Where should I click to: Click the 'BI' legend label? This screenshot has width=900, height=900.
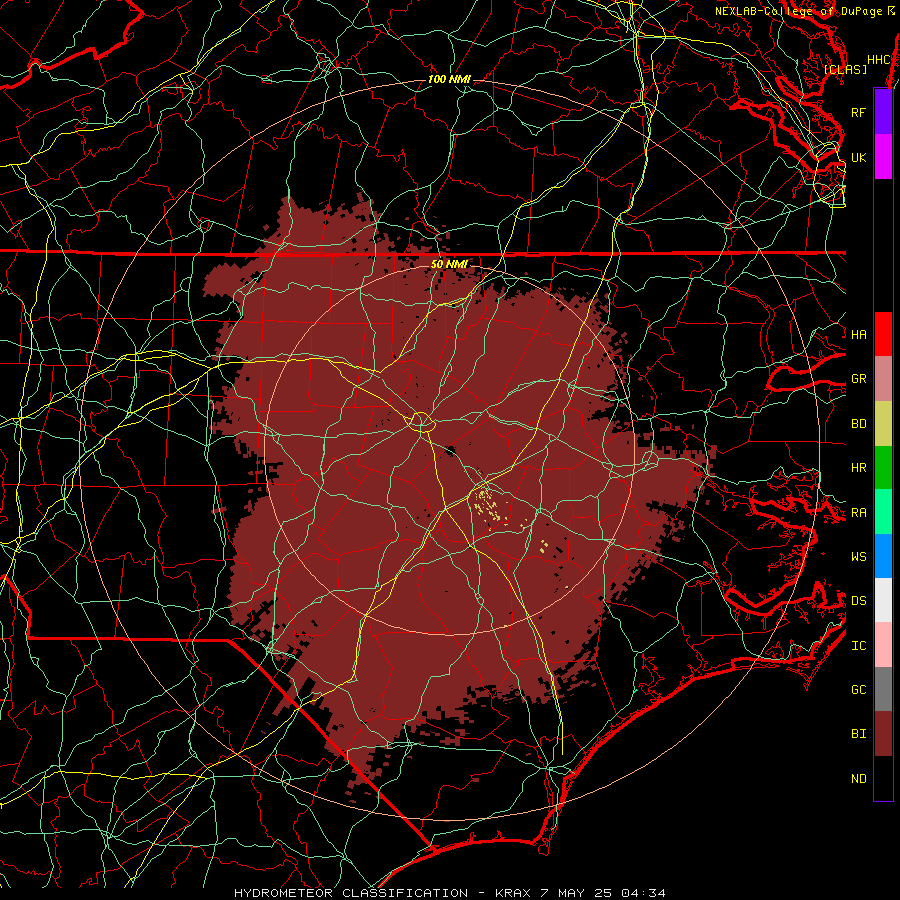pyautogui.click(x=858, y=734)
